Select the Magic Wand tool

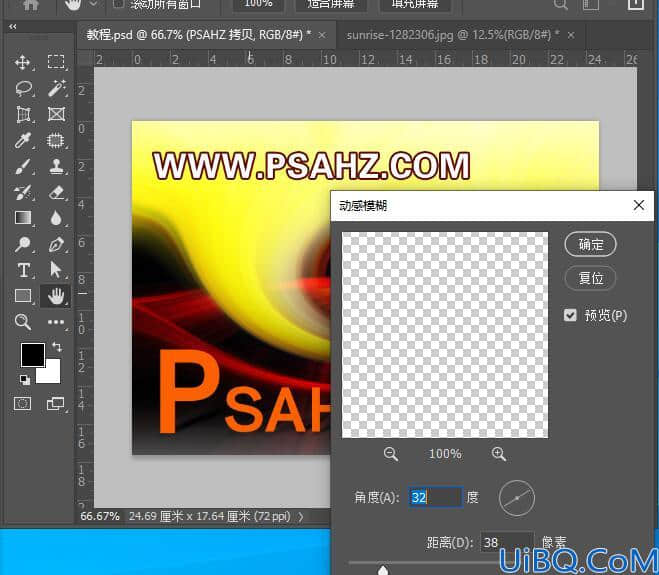56,88
